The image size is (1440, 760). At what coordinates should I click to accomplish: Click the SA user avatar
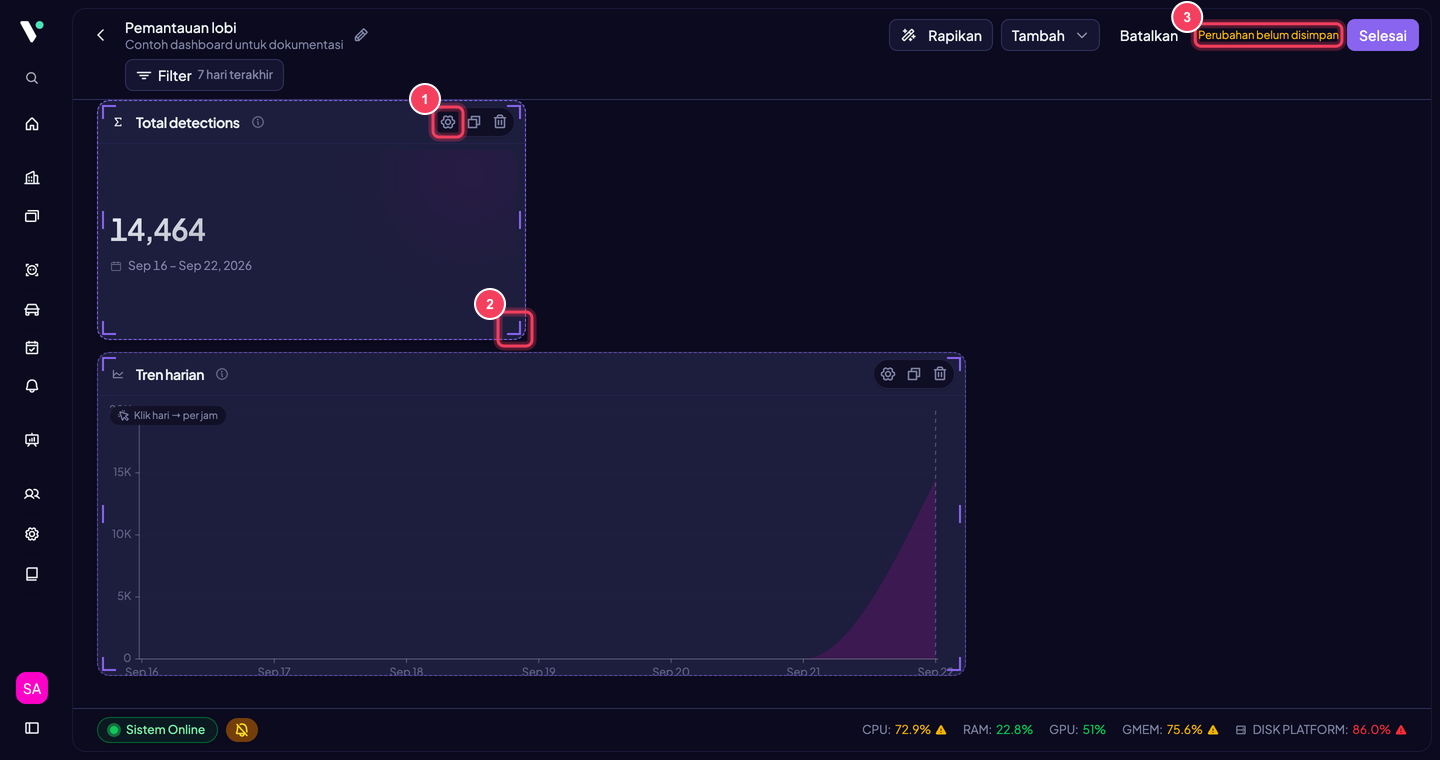[32, 688]
